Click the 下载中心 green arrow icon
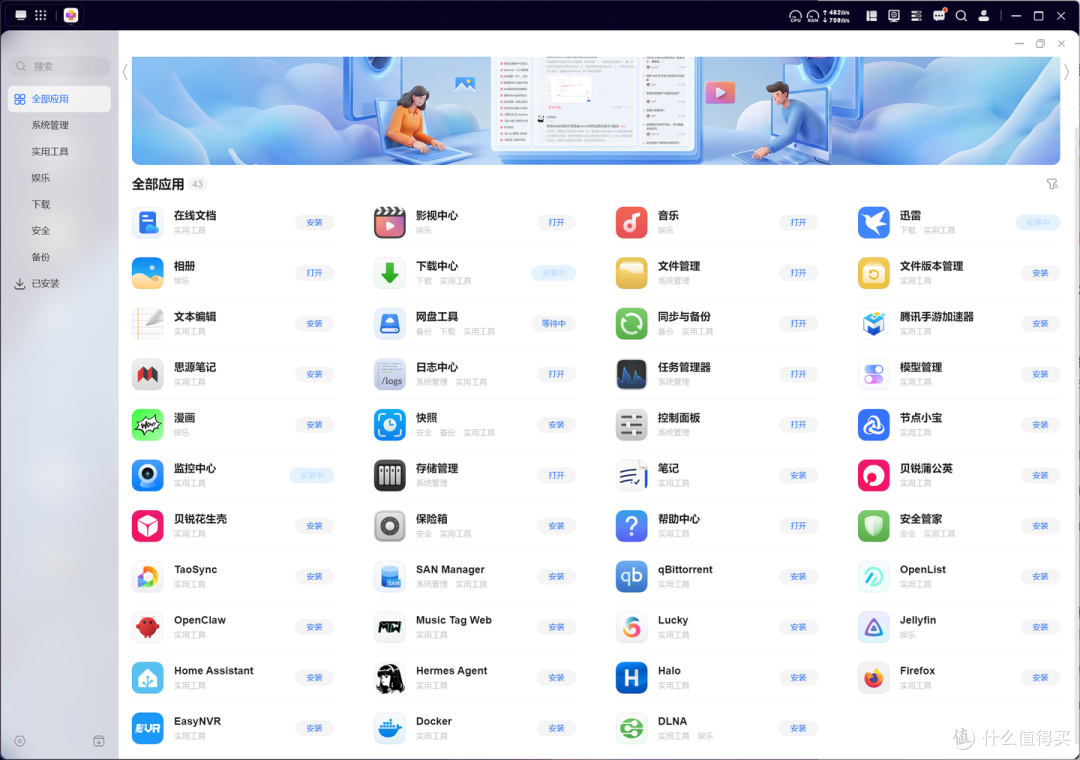This screenshot has width=1080, height=760. [x=390, y=273]
